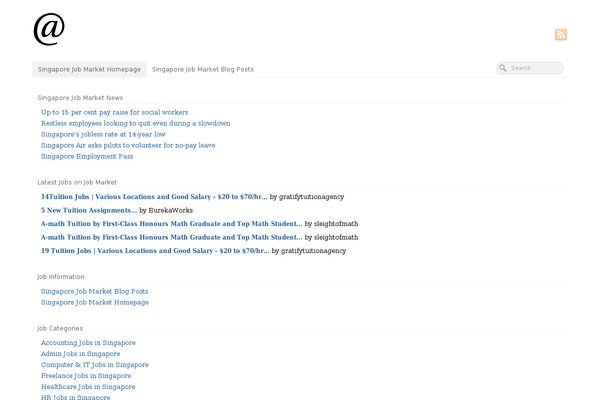Switch to Singapore Job Market Blog Posts tab
Image resolution: width=600 pixels, height=400 pixels.
pyautogui.click(x=202, y=69)
